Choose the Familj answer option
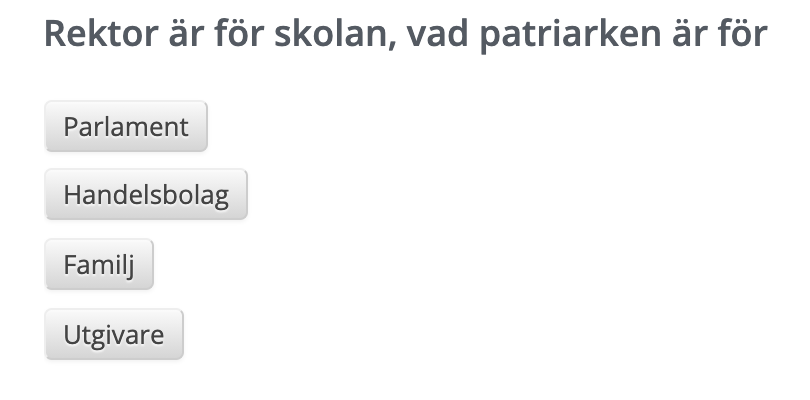 coord(99,264)
